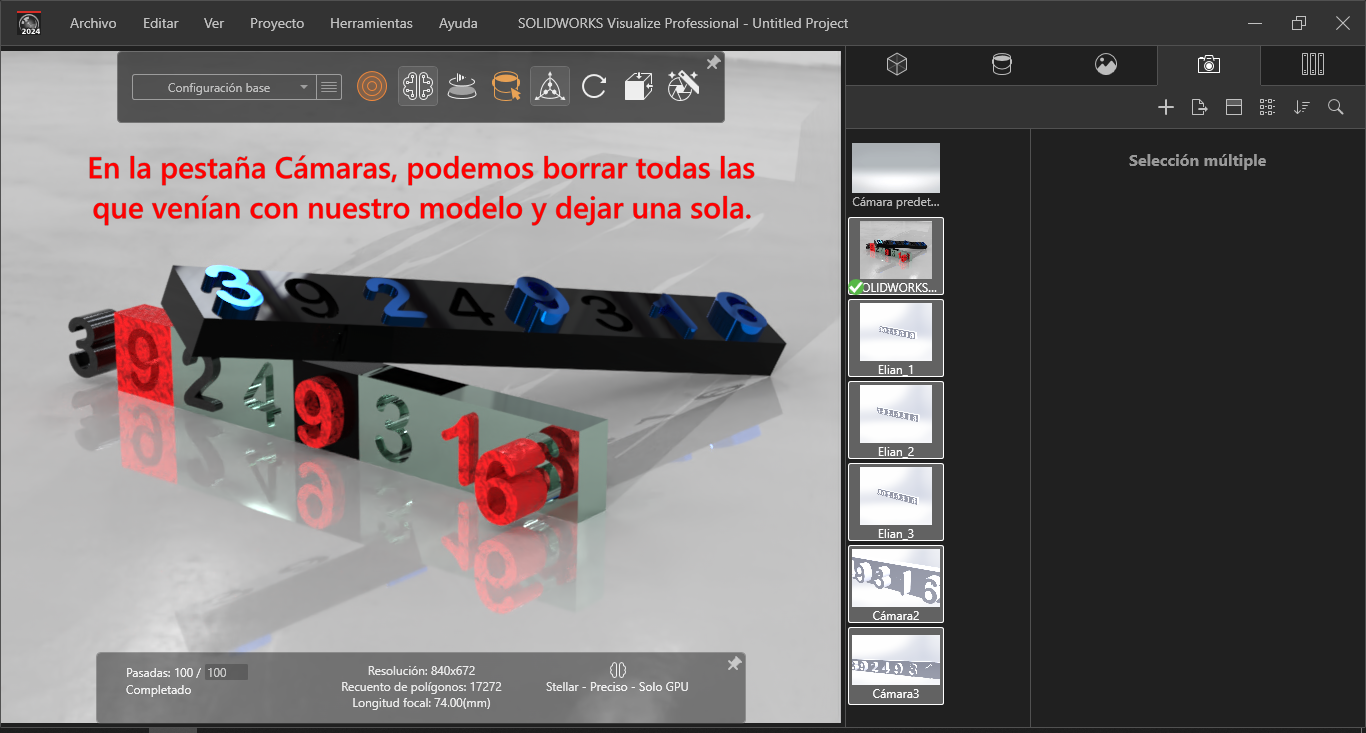Image resolution: width=1366 pixels, height=733 pixels.
Task: Open the Appearances tab paint bucket icon
Action: click(1001, 64)
